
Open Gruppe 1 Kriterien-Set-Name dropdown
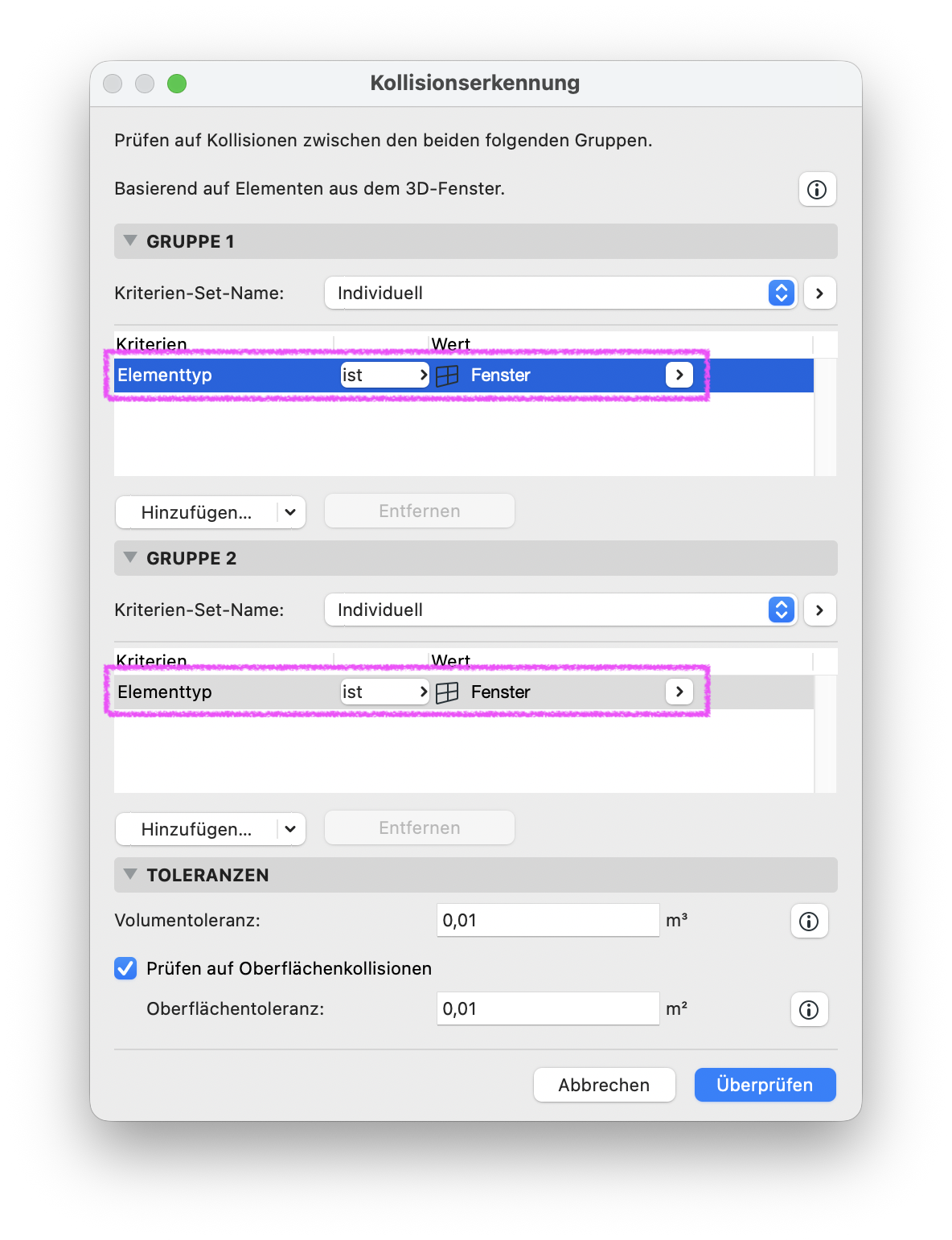pos(560,294)
